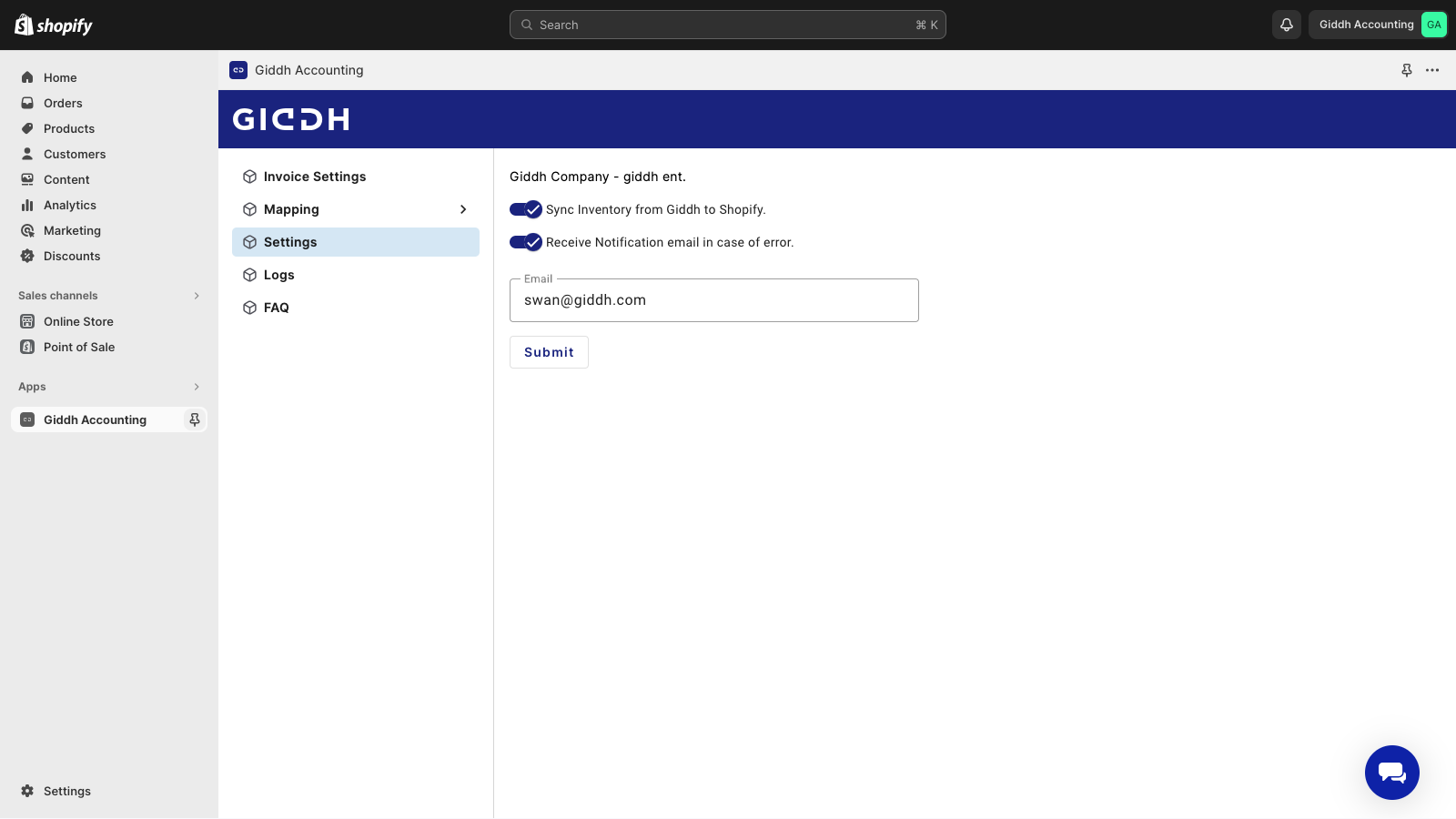Click the pin icon in app header
The width and height of the screenshot is (1456, 819).
point(1407,70)
